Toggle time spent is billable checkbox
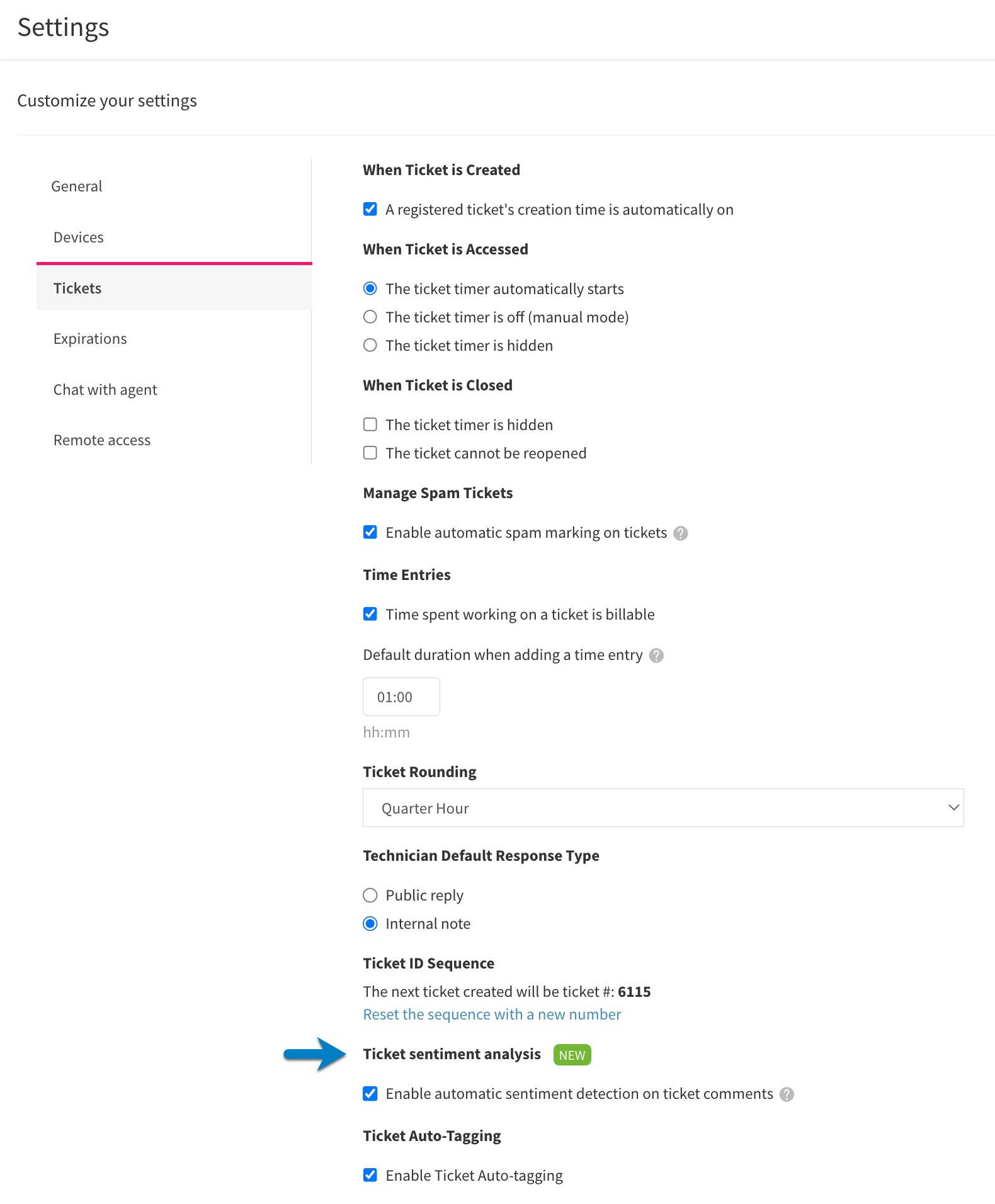 370,614
